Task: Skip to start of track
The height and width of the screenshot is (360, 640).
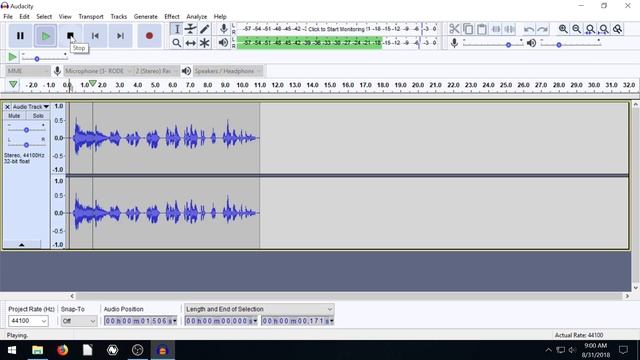Action: pyautogui.click(x=95, y=36)
